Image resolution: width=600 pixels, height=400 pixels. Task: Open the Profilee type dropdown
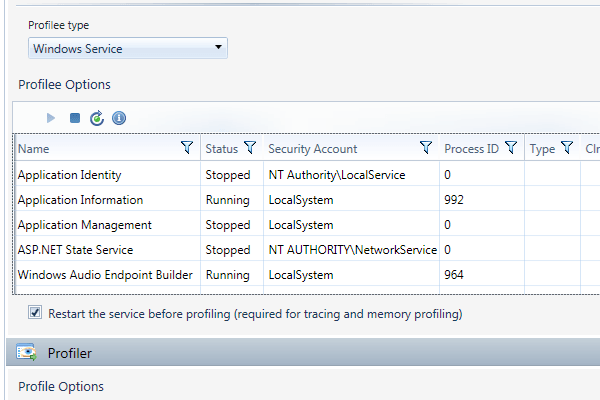pyautogui.click(x=128, y=48)
